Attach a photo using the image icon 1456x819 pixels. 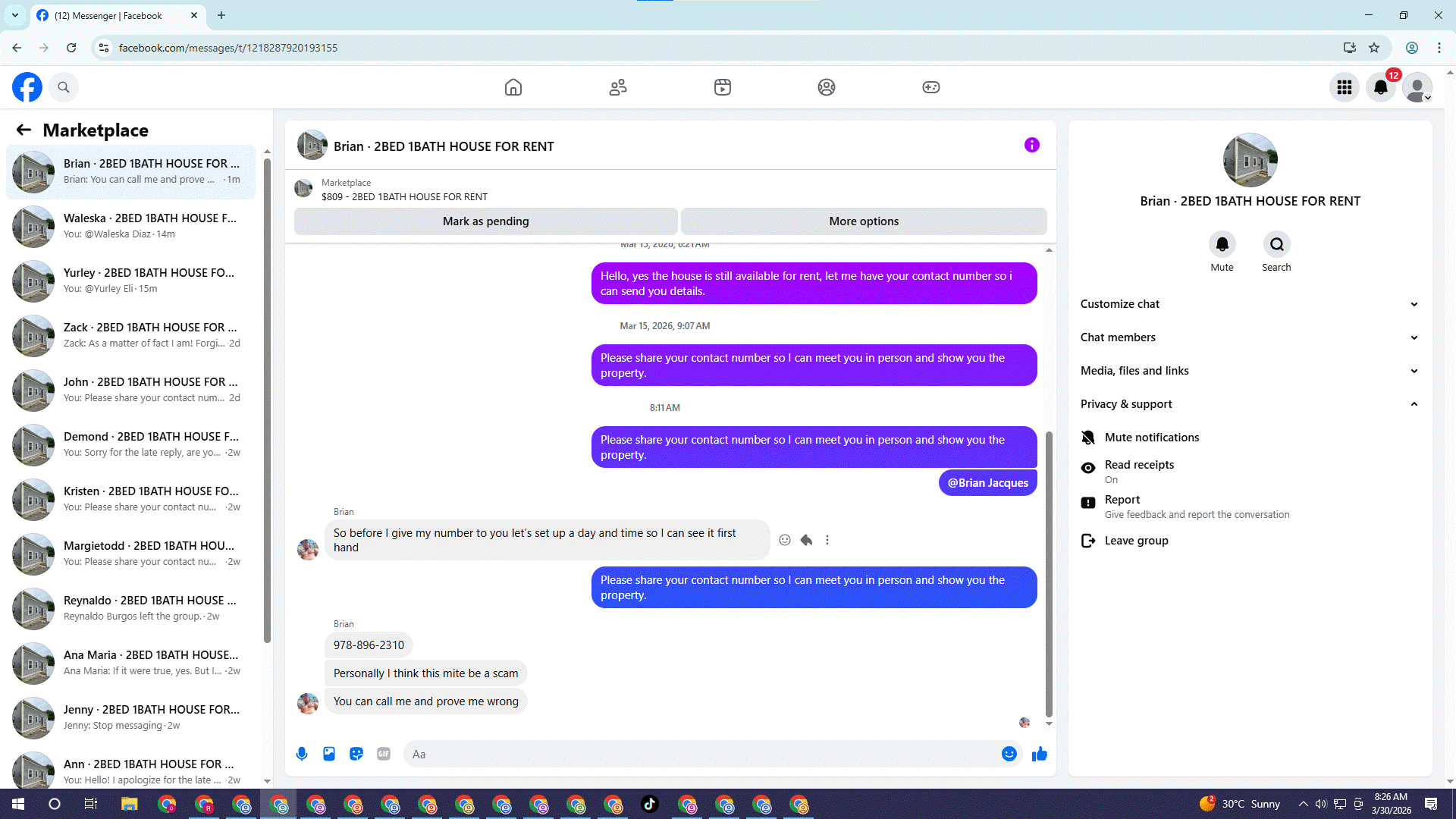(x=329, y=754)
